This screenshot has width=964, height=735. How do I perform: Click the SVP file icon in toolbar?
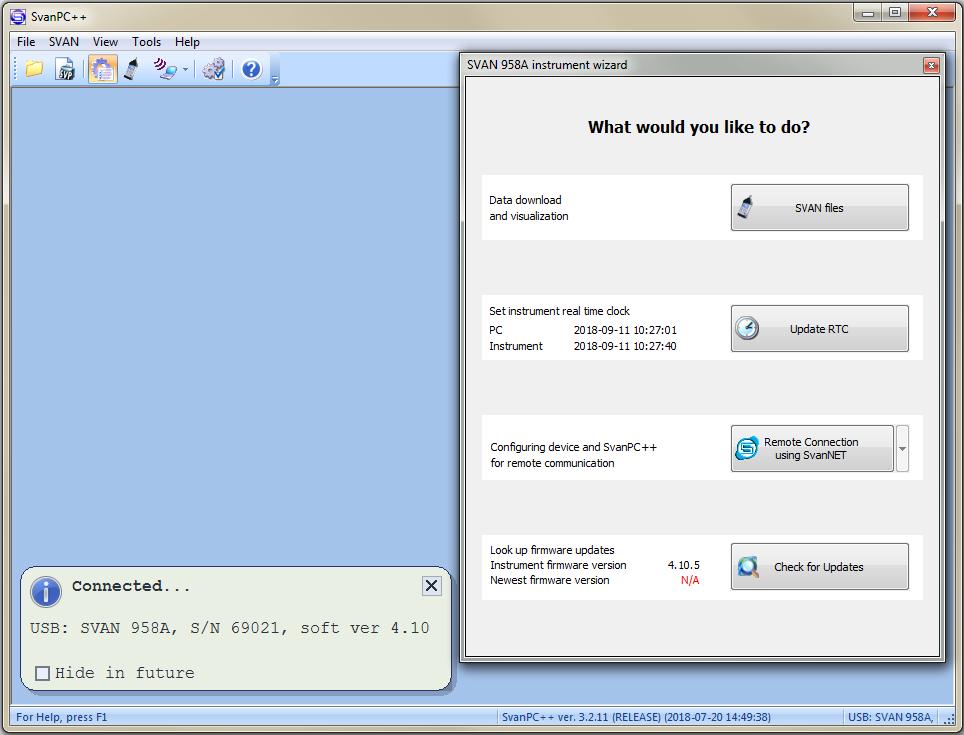65,69
